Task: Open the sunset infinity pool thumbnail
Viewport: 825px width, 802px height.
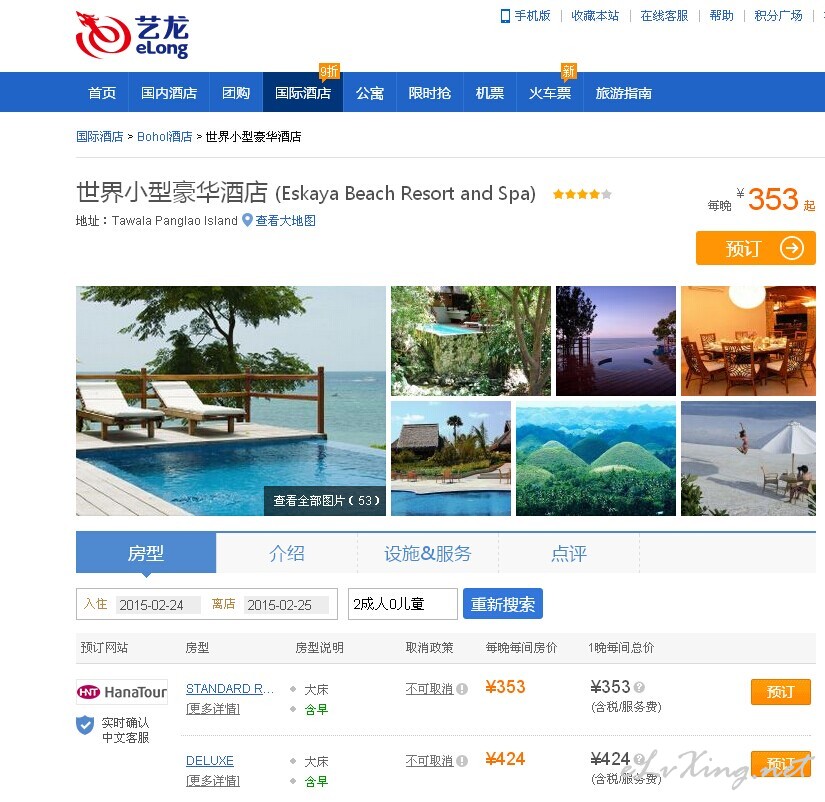Action: pyautogui.click(x=616, y=341)
